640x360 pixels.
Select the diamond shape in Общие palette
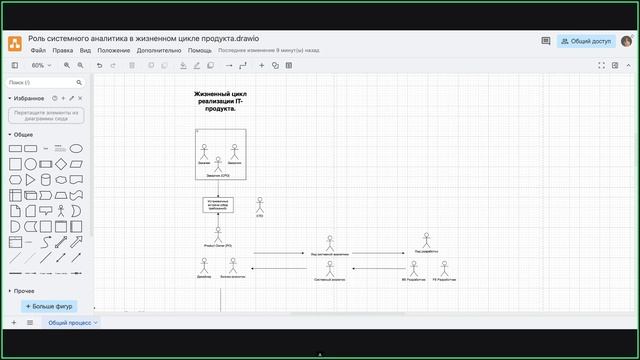(x=61, y=164)
